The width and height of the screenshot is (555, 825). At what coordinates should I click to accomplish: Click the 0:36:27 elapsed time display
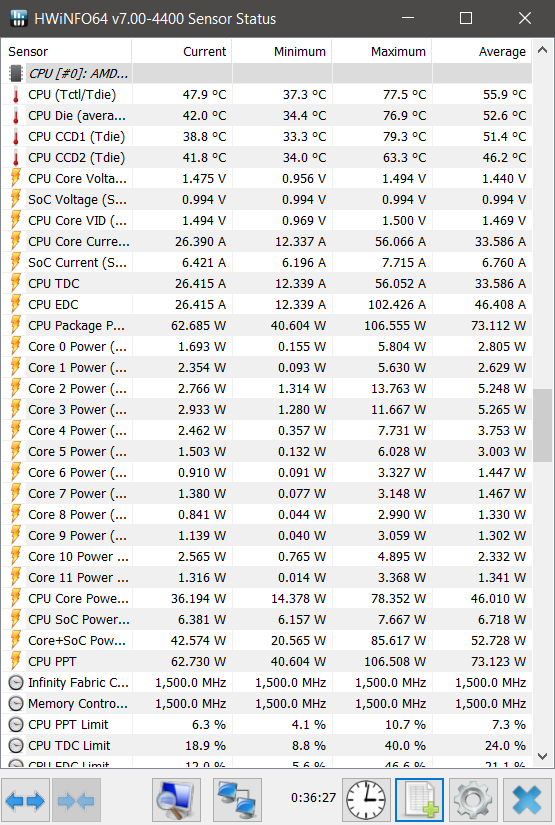(314, 798)
